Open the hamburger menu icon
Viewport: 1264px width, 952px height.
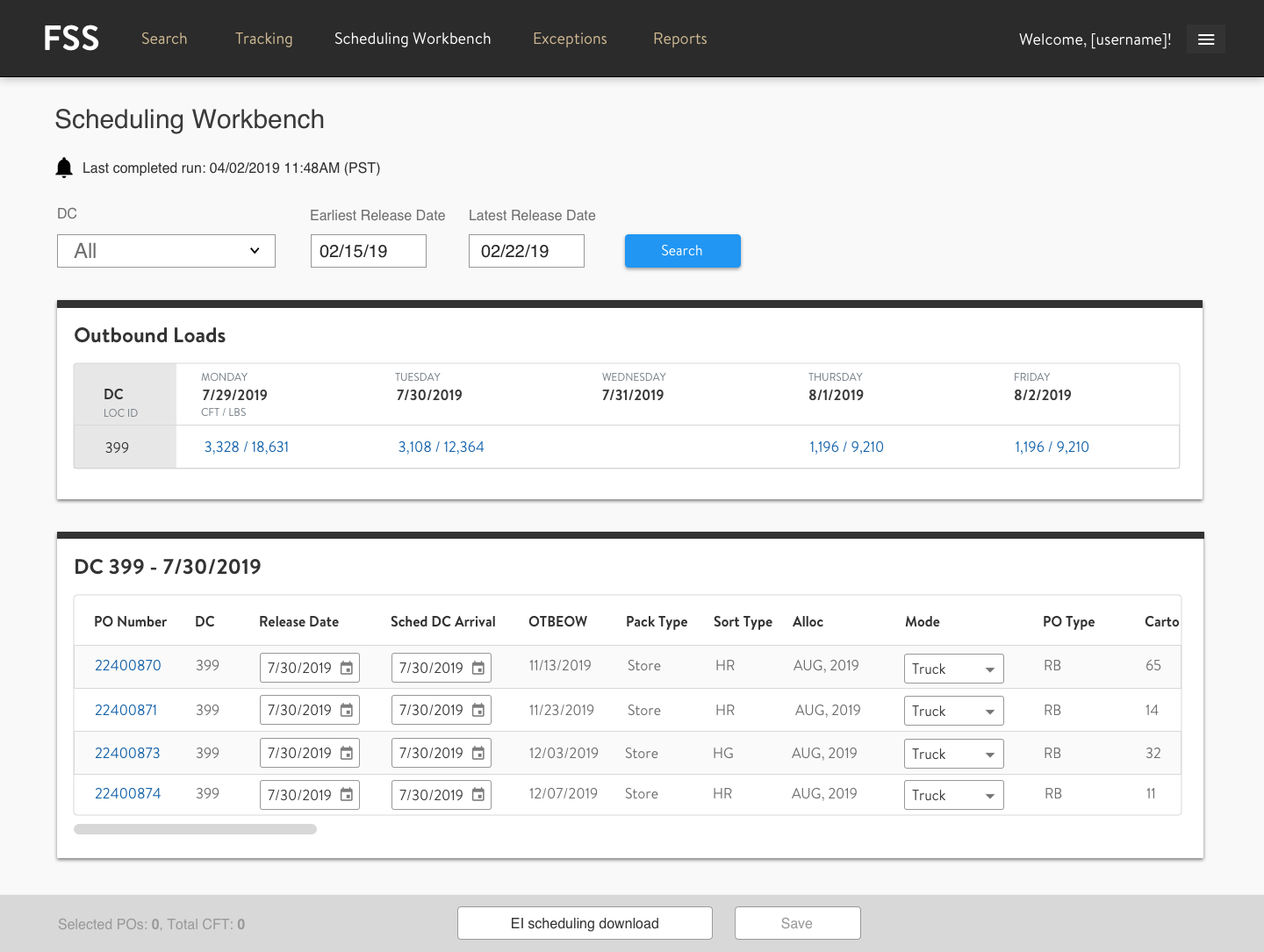click(1205, 39)
